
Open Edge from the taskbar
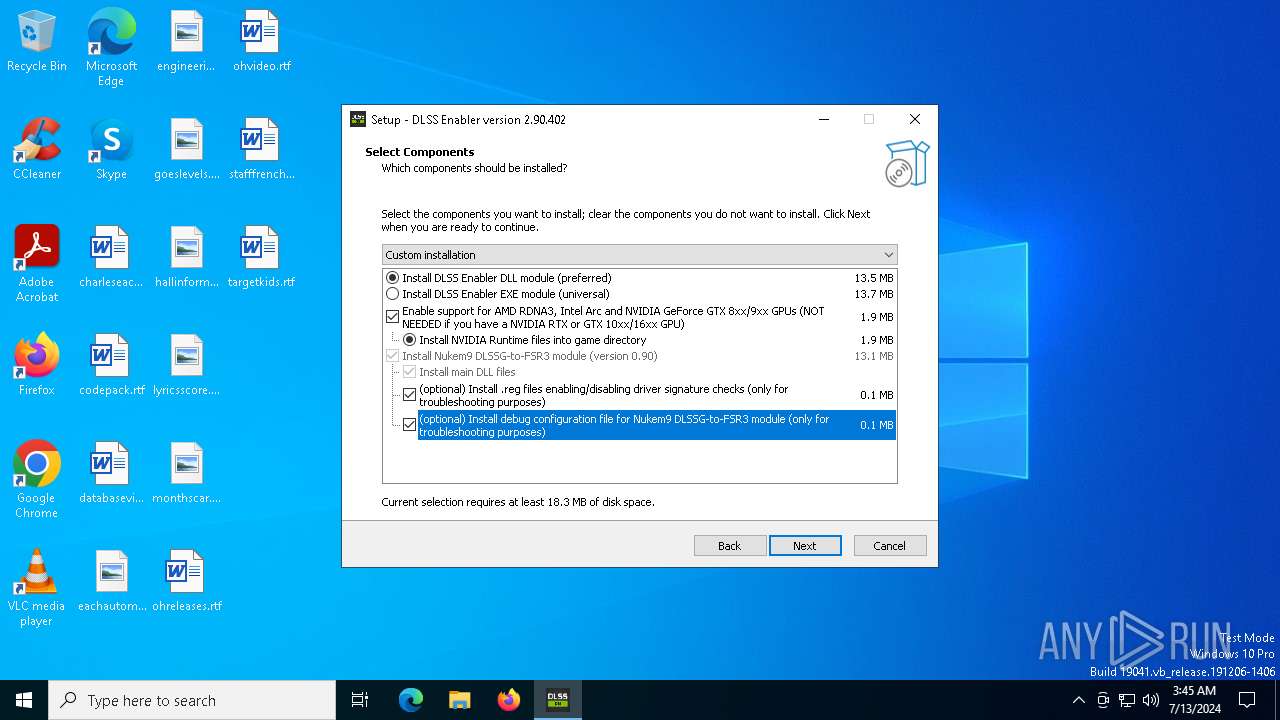411,700
